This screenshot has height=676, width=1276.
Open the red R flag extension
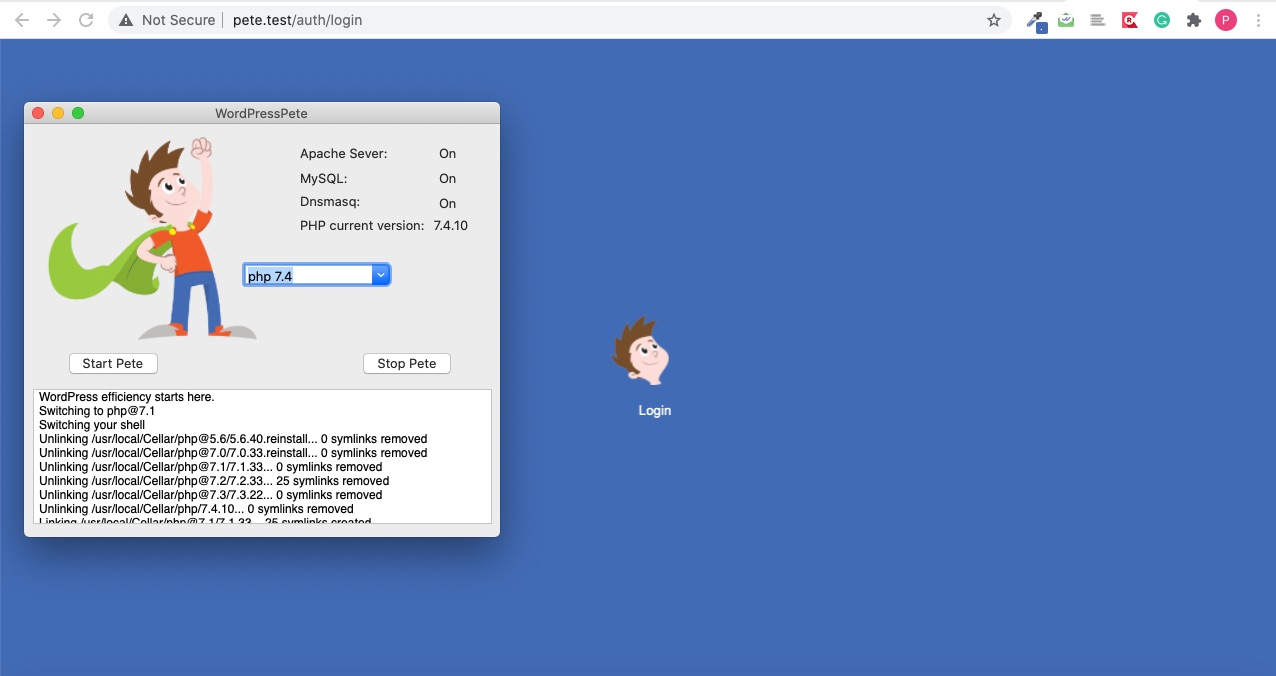[x=1130, y=20]
